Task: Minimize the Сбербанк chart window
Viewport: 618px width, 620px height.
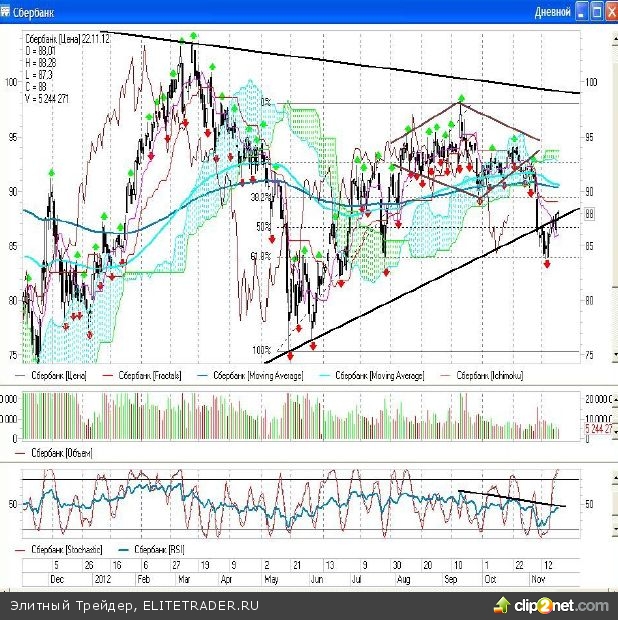Action: click(x=582, y=13)
